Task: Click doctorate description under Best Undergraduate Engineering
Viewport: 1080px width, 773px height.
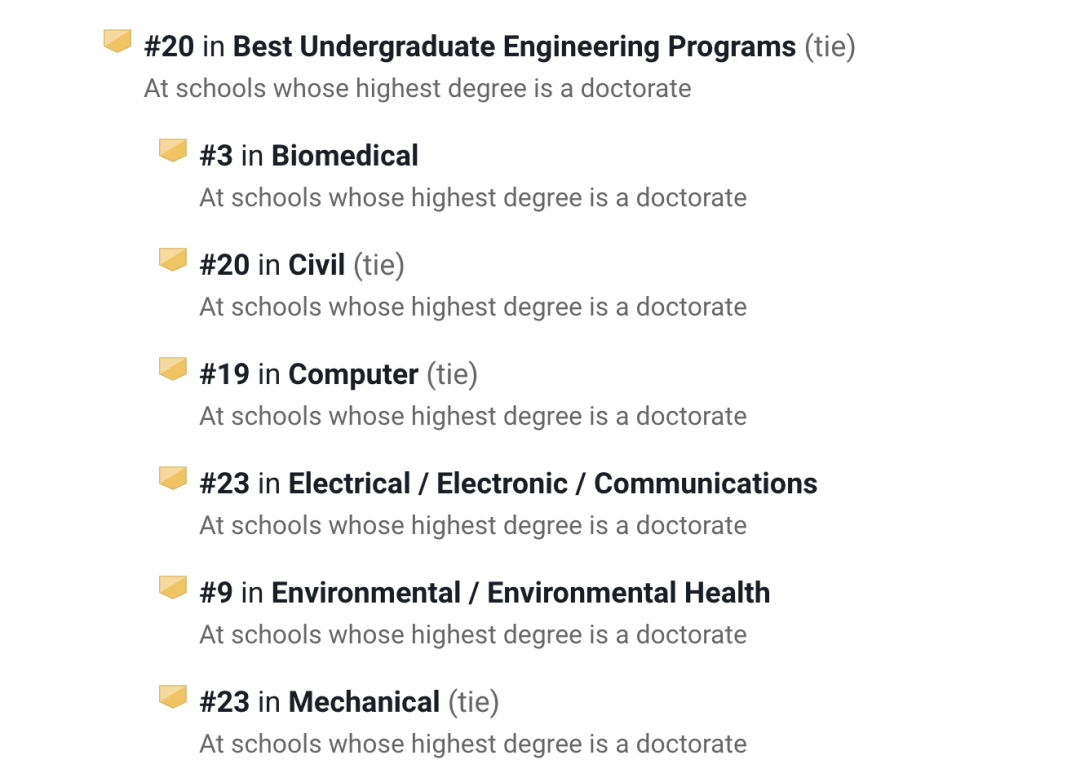Action: pyautogui.click(x=417, y=88)
